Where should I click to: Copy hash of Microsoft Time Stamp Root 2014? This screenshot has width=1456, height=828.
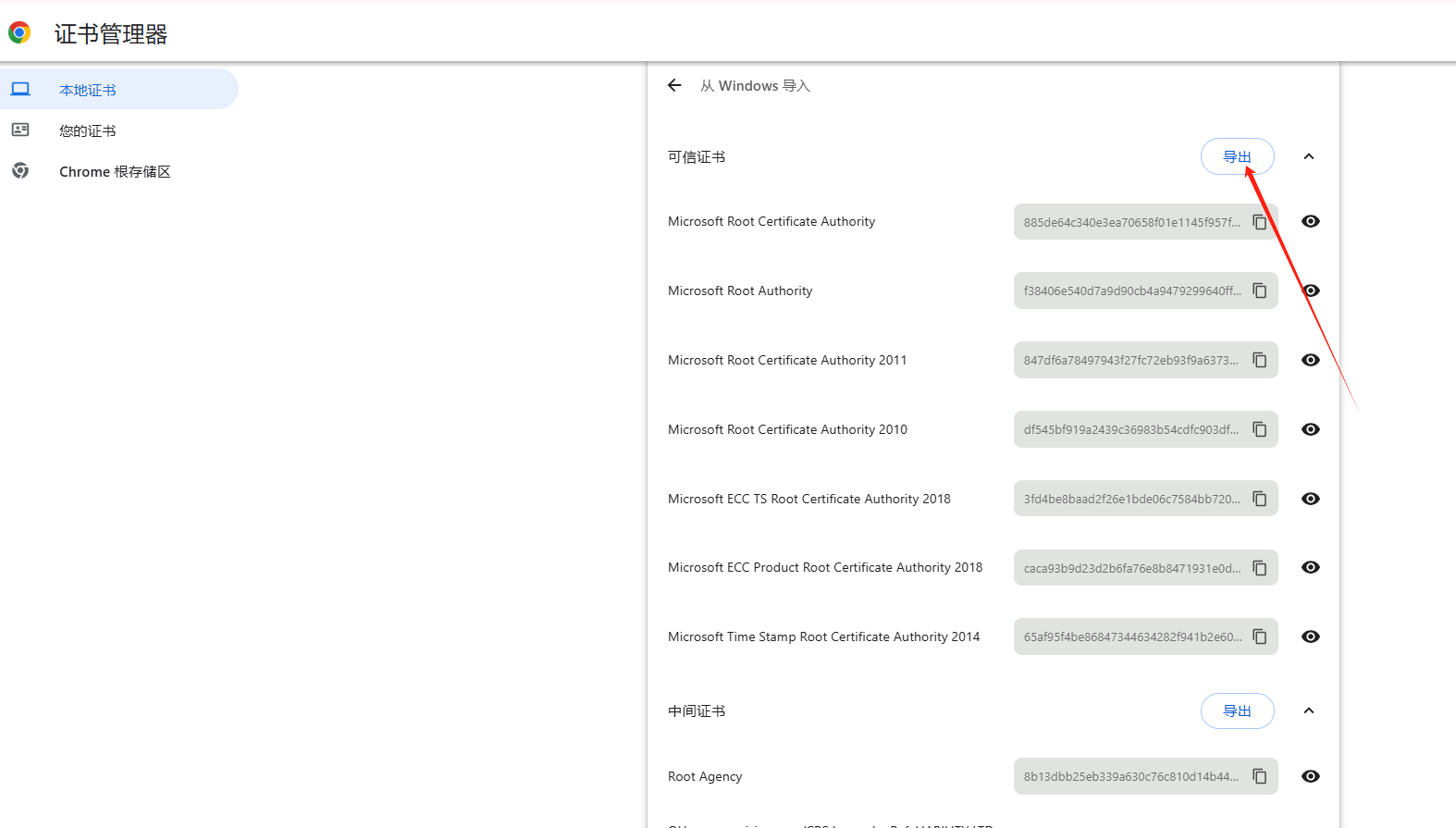1260,636
